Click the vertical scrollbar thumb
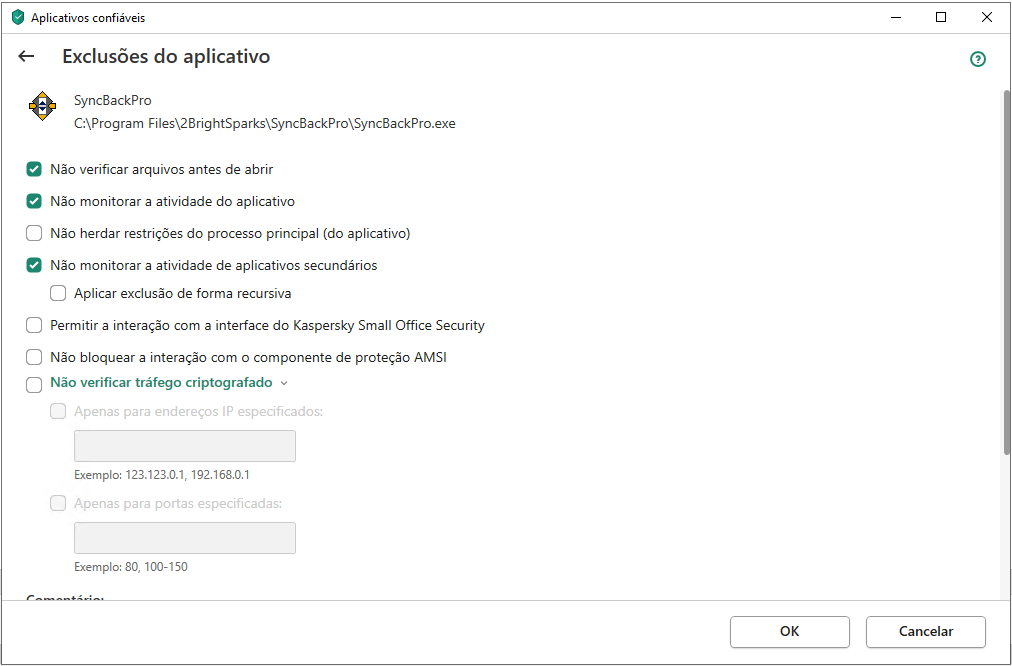 click(1006, 270)
